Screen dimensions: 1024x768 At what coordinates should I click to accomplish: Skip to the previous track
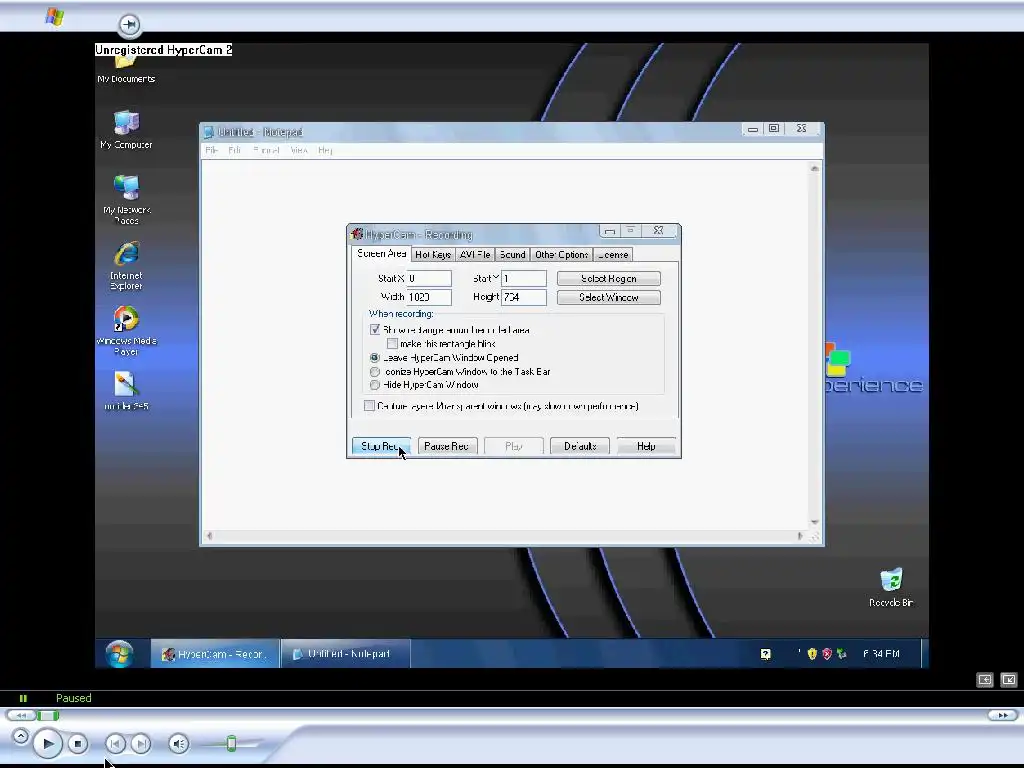(116, 743)
